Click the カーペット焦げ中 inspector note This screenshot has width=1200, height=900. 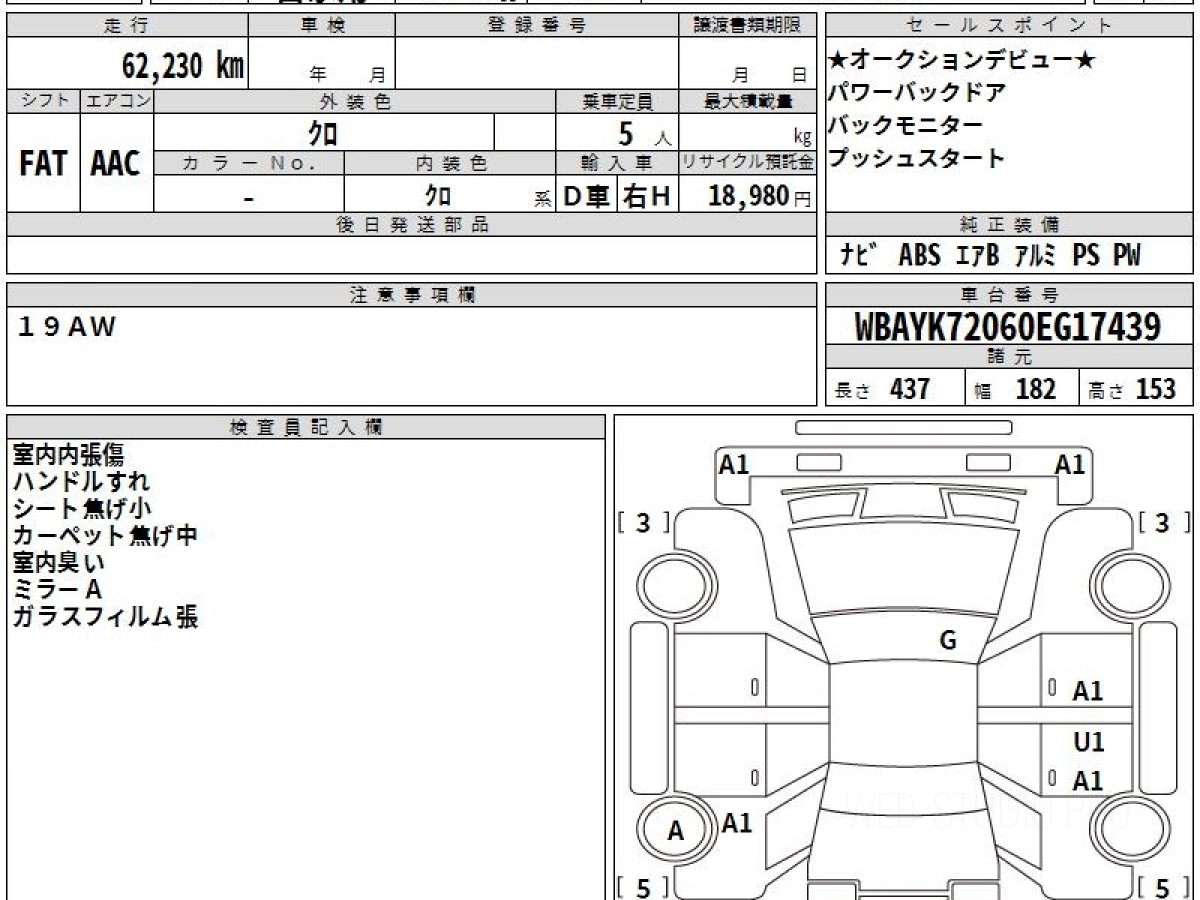point(105,535)
